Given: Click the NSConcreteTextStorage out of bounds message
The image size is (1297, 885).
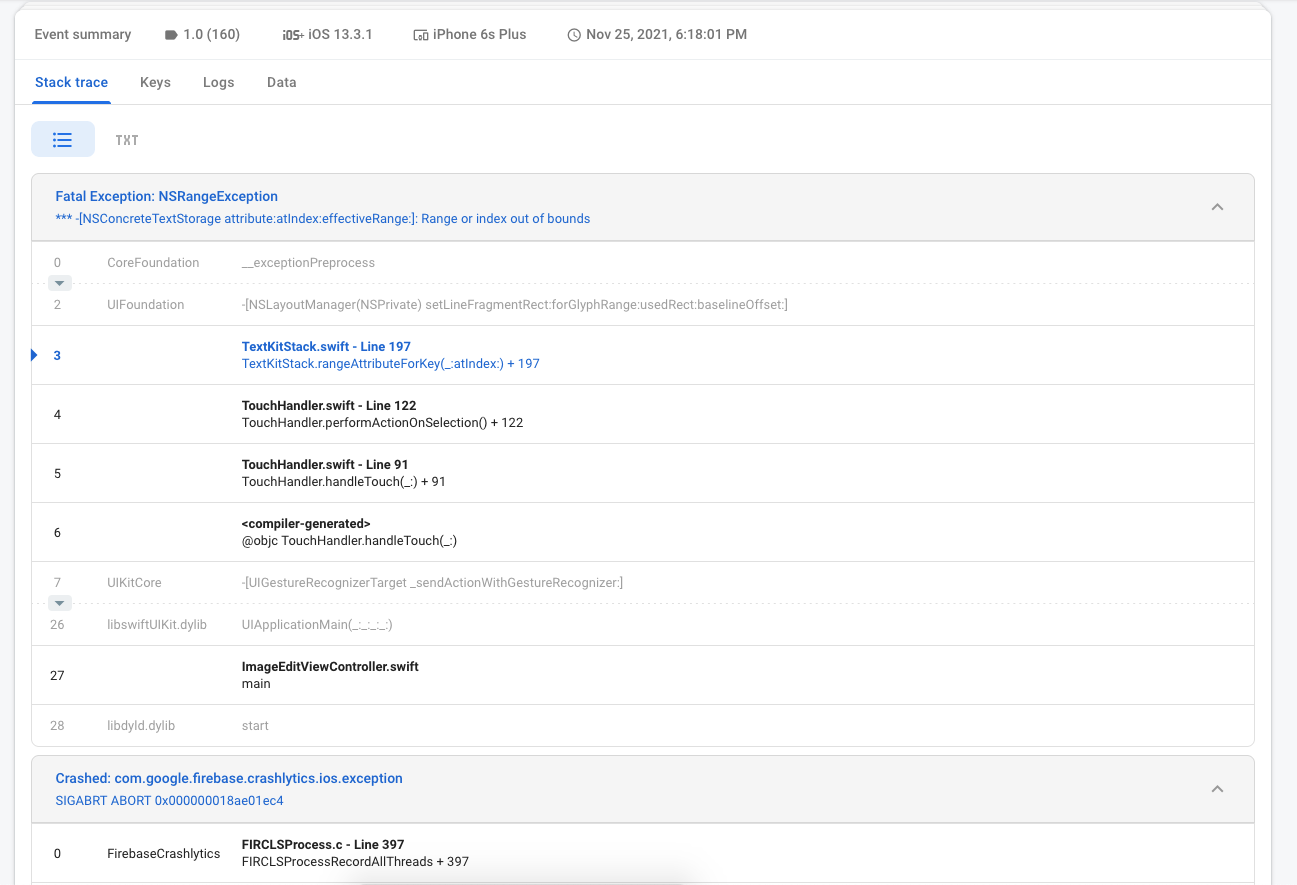Looking at the screenshot, I should point(323,219).
